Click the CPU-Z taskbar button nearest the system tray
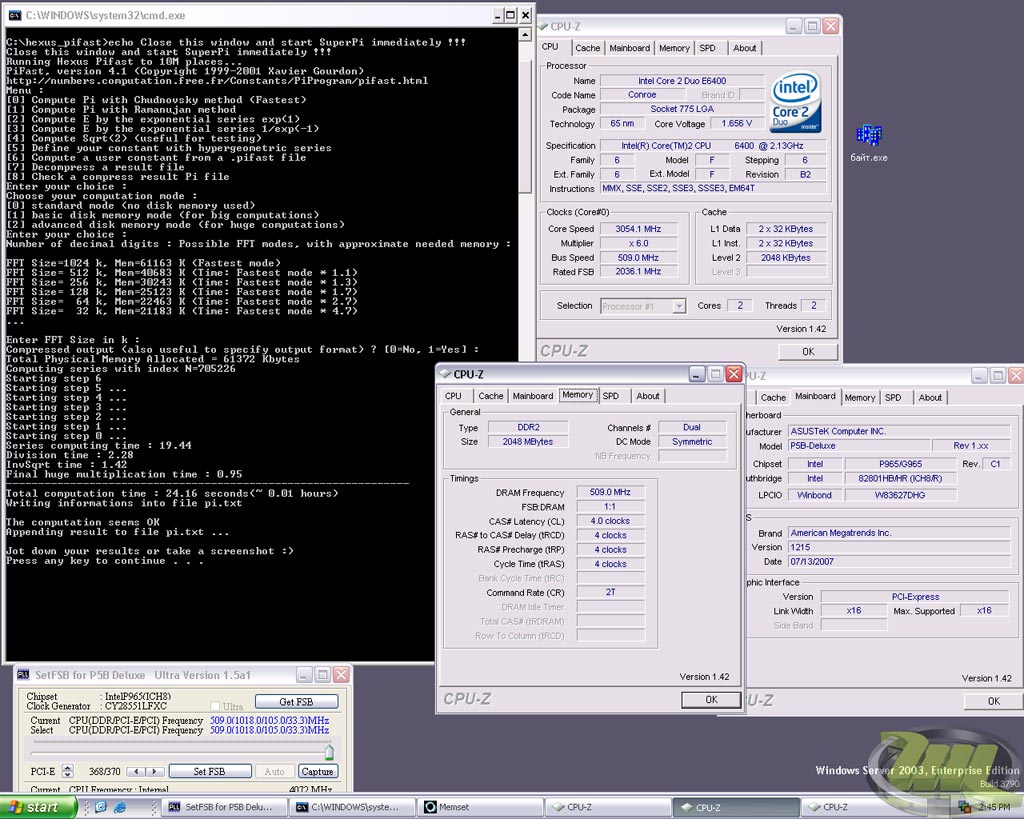This screenshot has width=1024, height=819. tap(865, 807)
